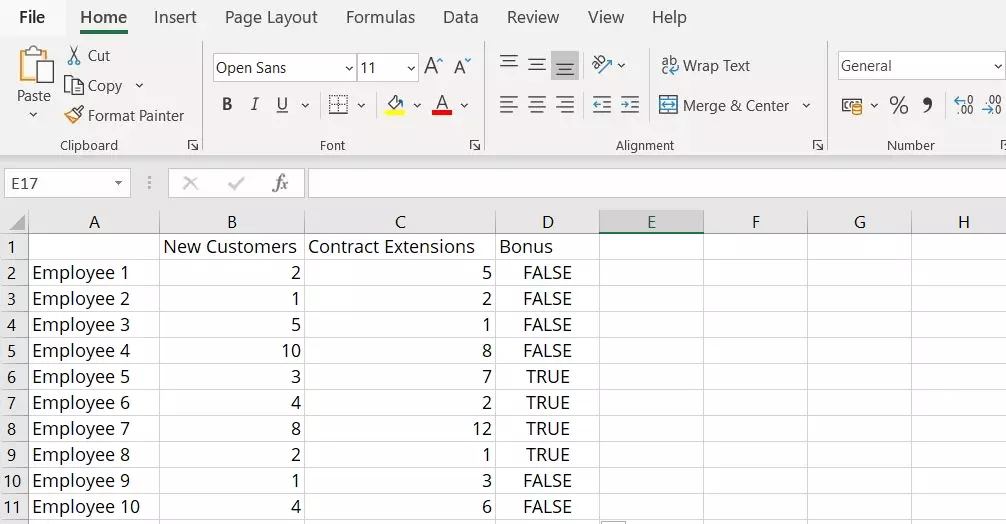
Task: Decrease indent icon
Action: pyautogui.click(x=602, y=105)
